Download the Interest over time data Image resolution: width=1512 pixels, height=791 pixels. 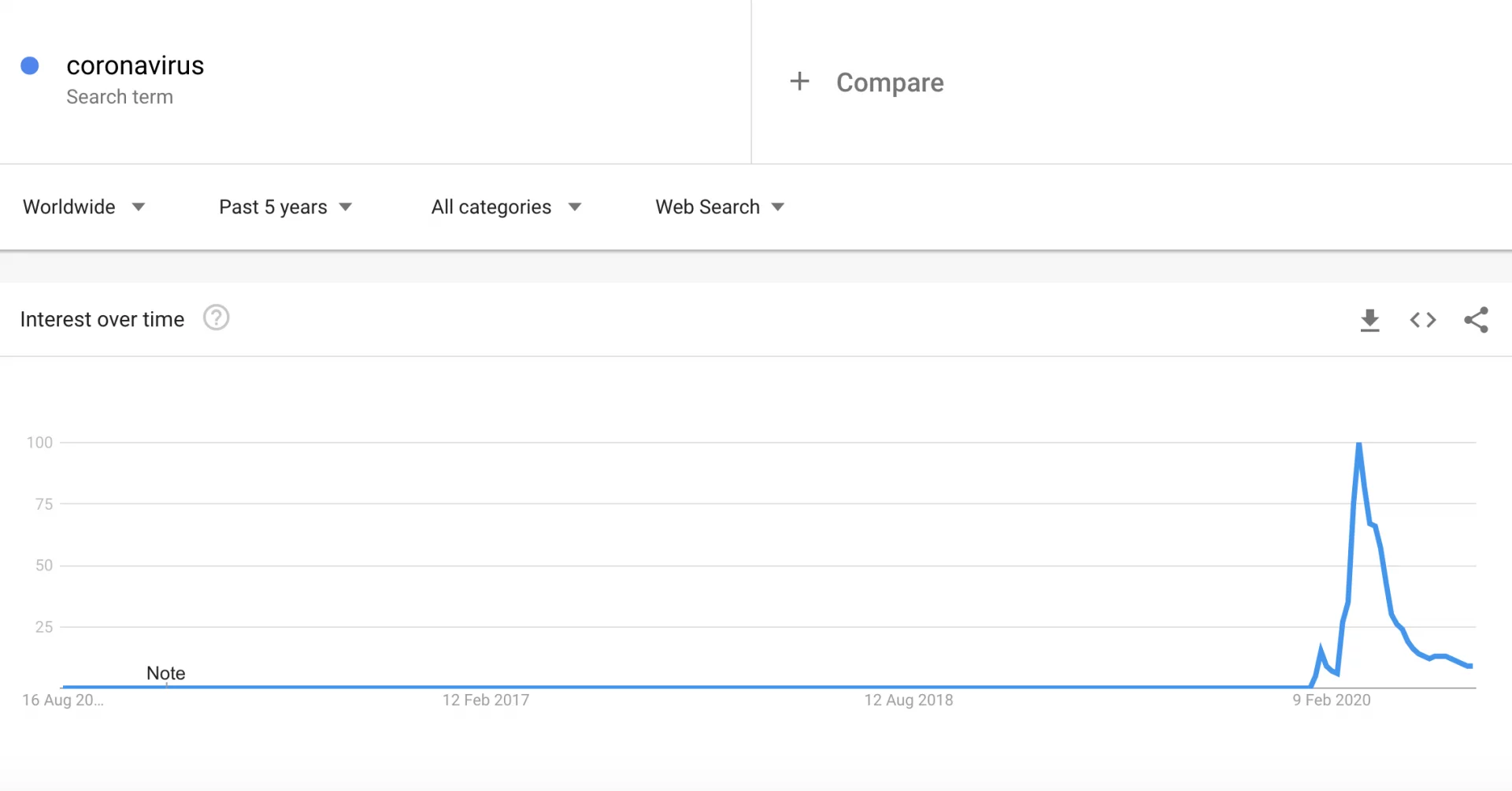1369,320
